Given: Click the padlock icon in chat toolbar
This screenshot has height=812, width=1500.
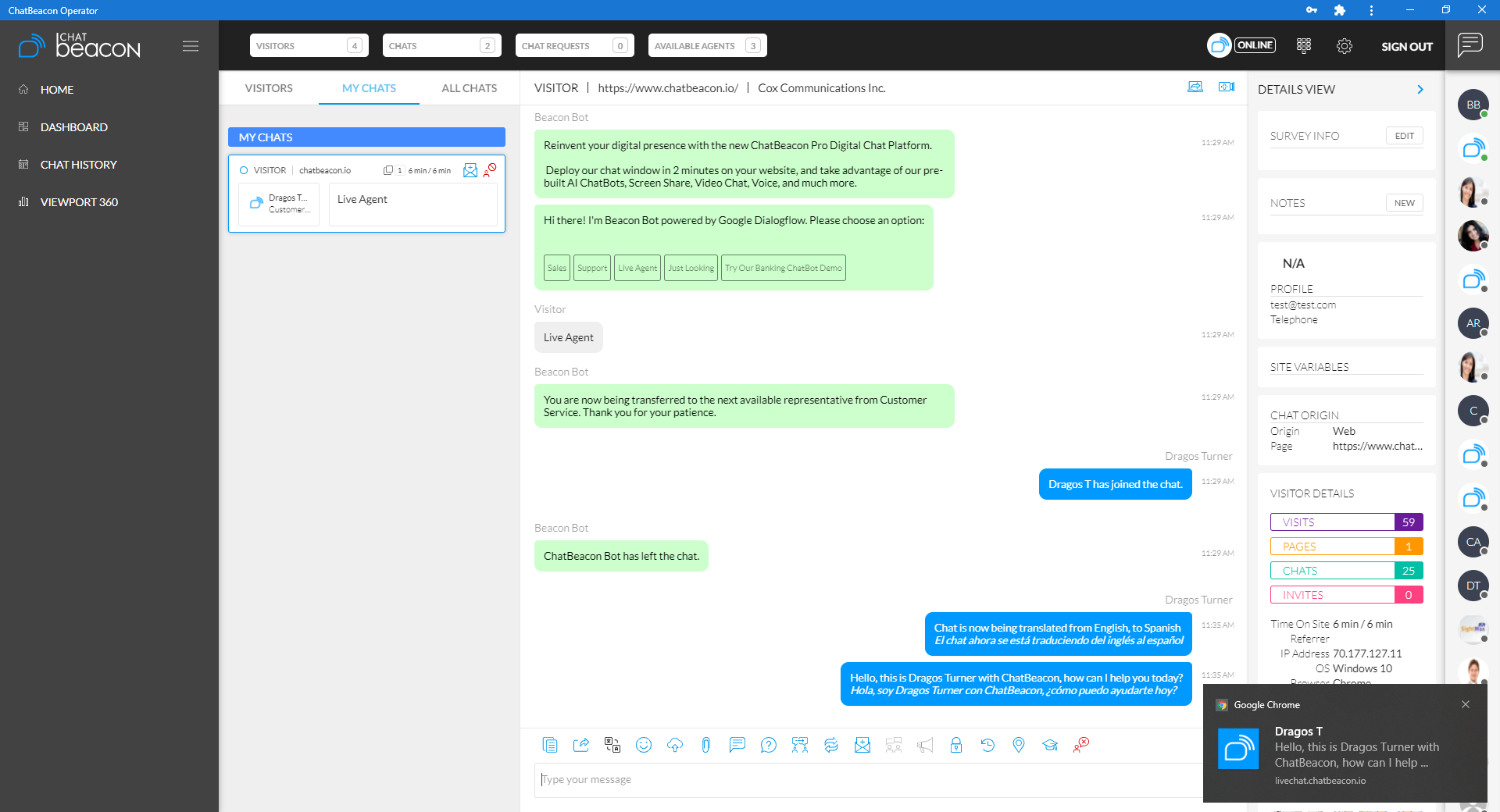Looking at the screenshot, I should click(955, 745).
